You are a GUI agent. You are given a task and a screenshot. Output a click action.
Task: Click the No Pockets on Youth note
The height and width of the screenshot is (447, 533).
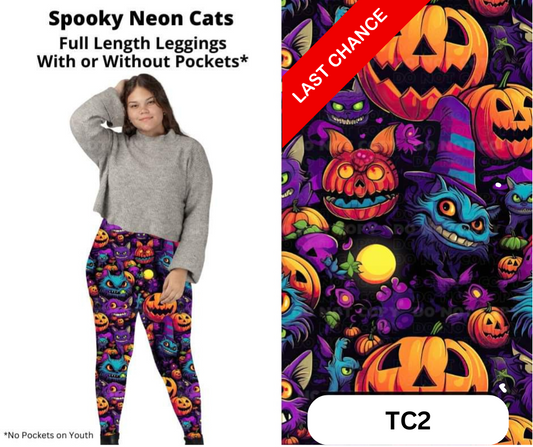49,435
